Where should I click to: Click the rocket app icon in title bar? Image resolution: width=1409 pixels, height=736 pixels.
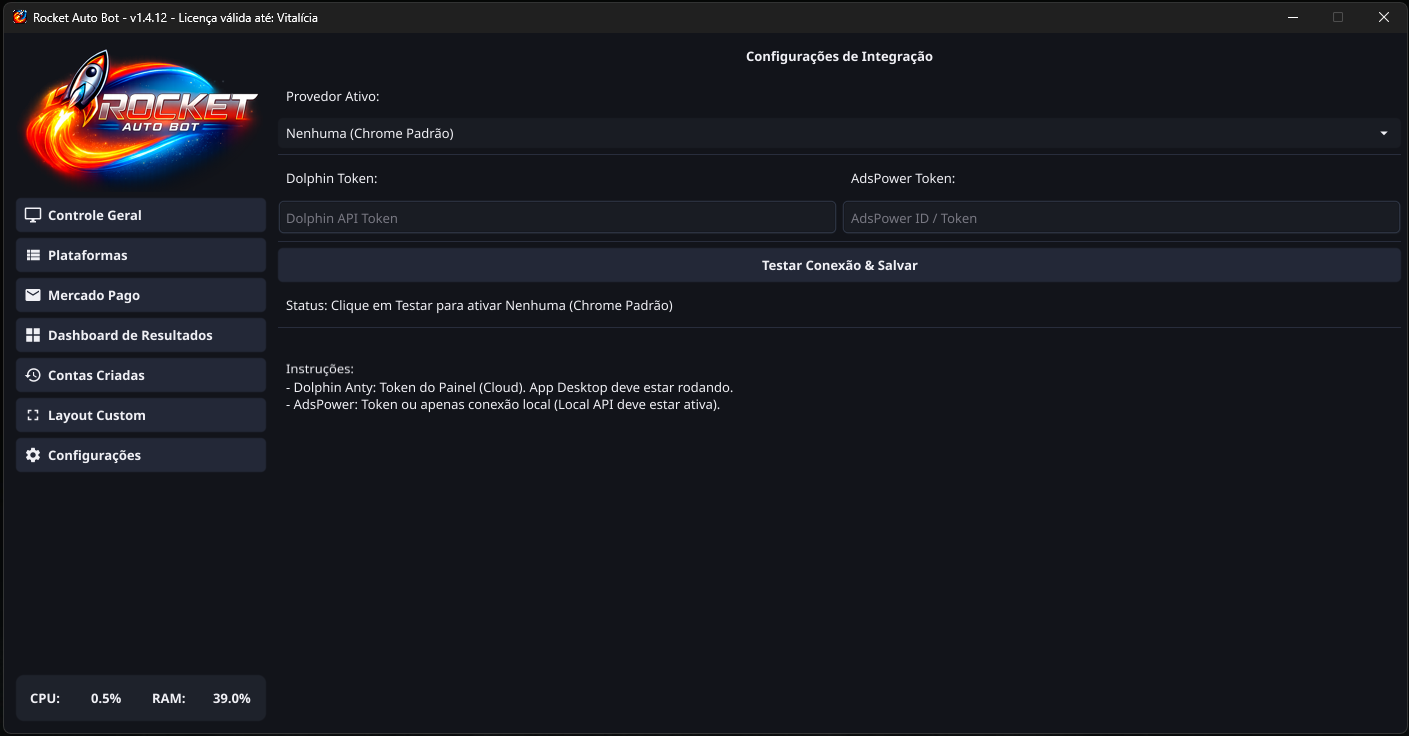pos(19,17)
